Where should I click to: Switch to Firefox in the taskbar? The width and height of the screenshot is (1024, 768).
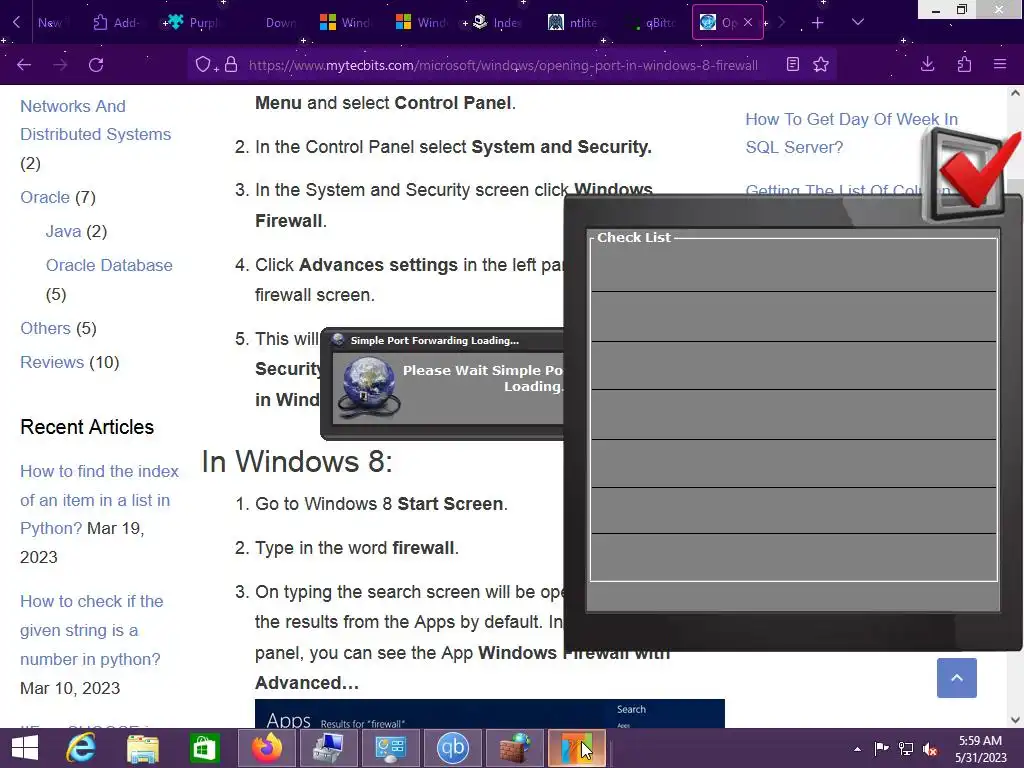pyautogui.click(x=266, y=748)
